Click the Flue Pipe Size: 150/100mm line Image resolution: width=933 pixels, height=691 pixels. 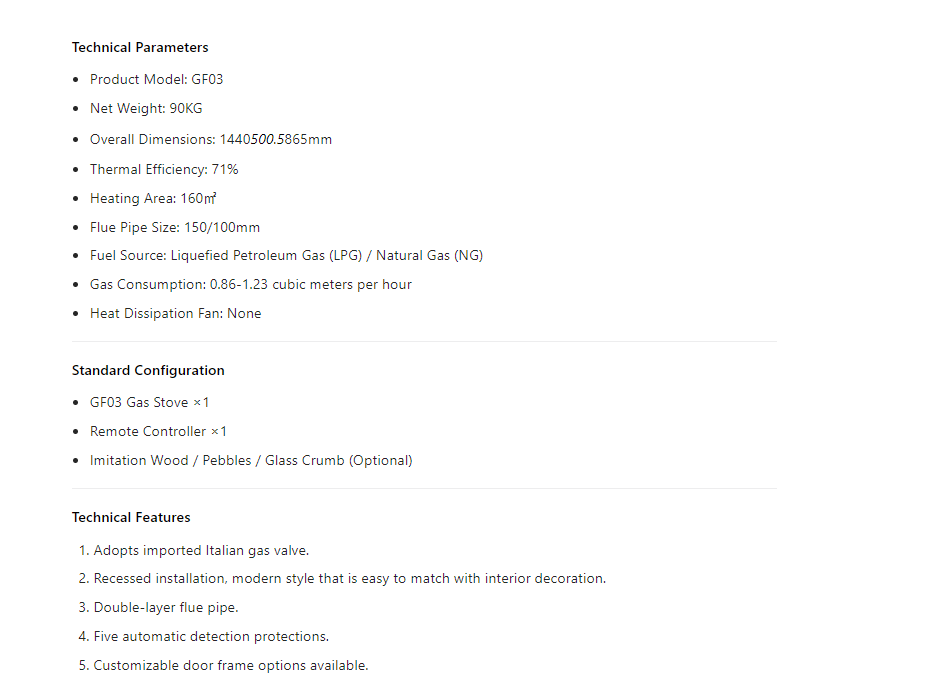175,227
